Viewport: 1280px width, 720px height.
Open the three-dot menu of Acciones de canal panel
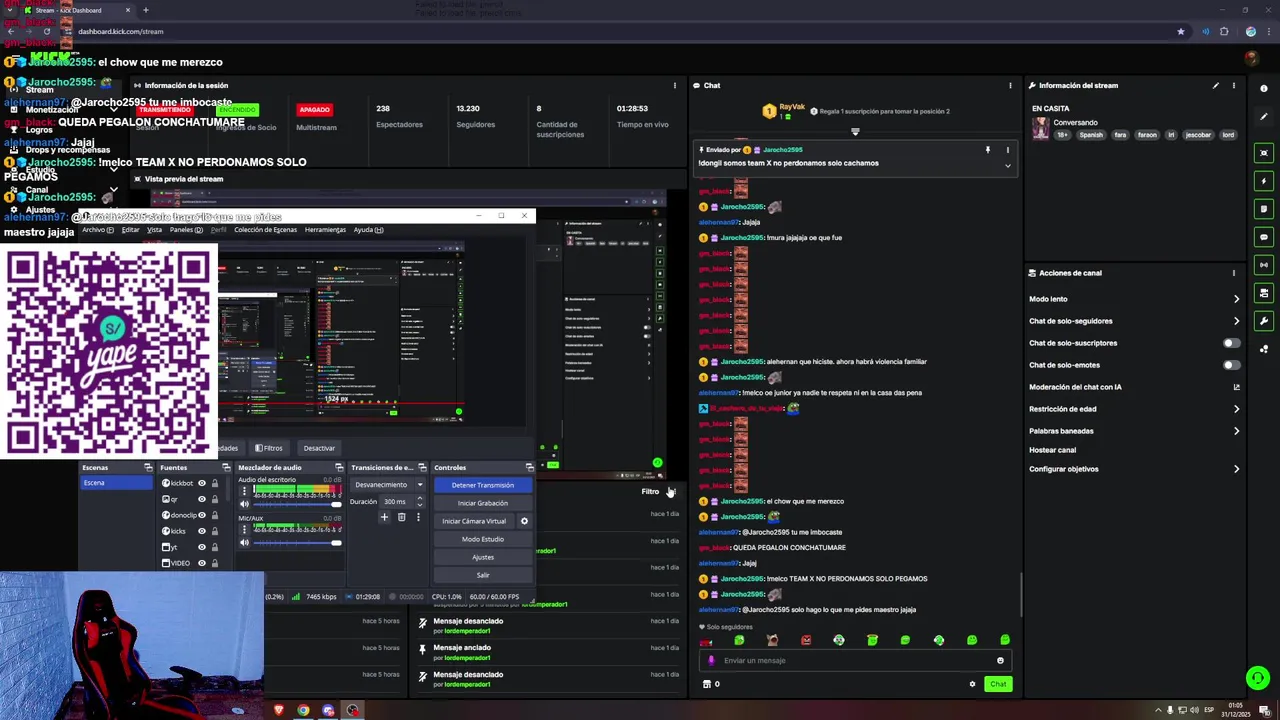[x=1234, y=273]
